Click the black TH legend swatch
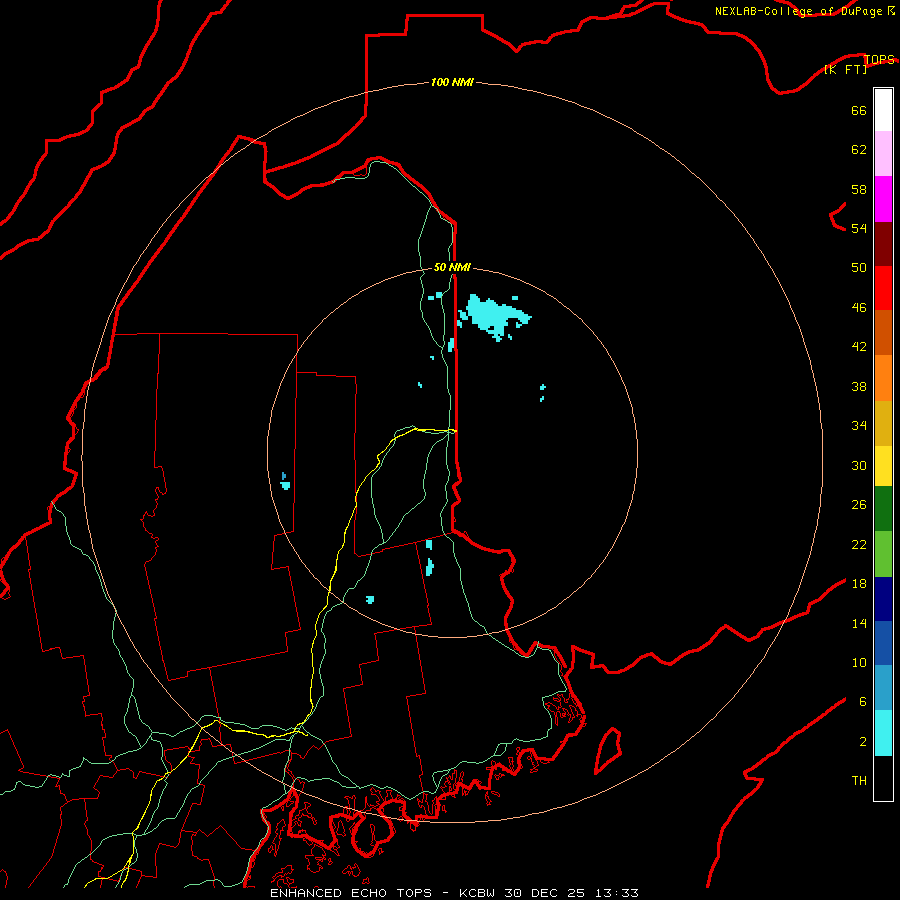Image resolution: width=900 pixels, height=900 pixels. [x=883, y=778]
